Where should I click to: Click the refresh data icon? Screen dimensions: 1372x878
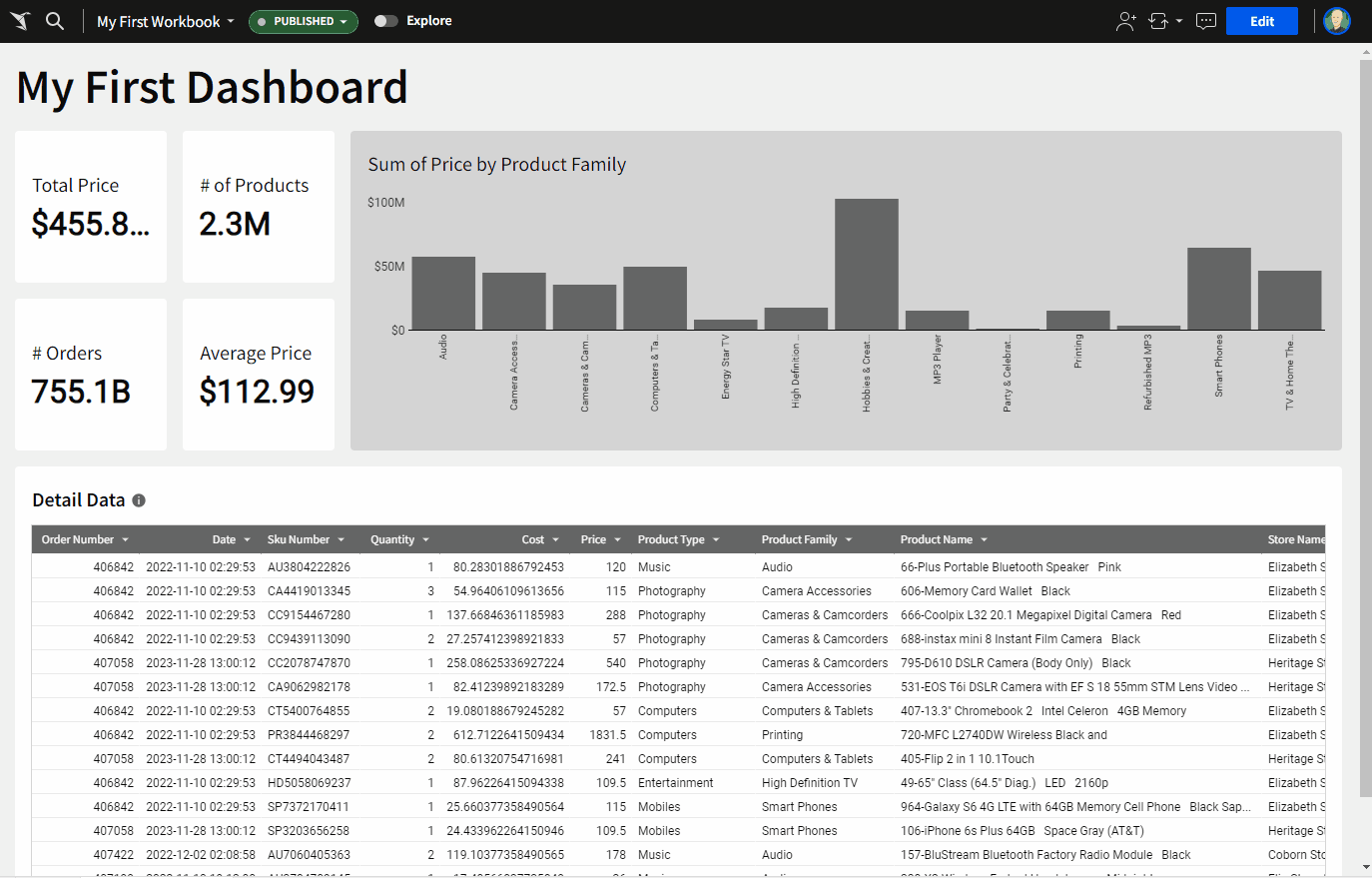[x=1158, y=21]
